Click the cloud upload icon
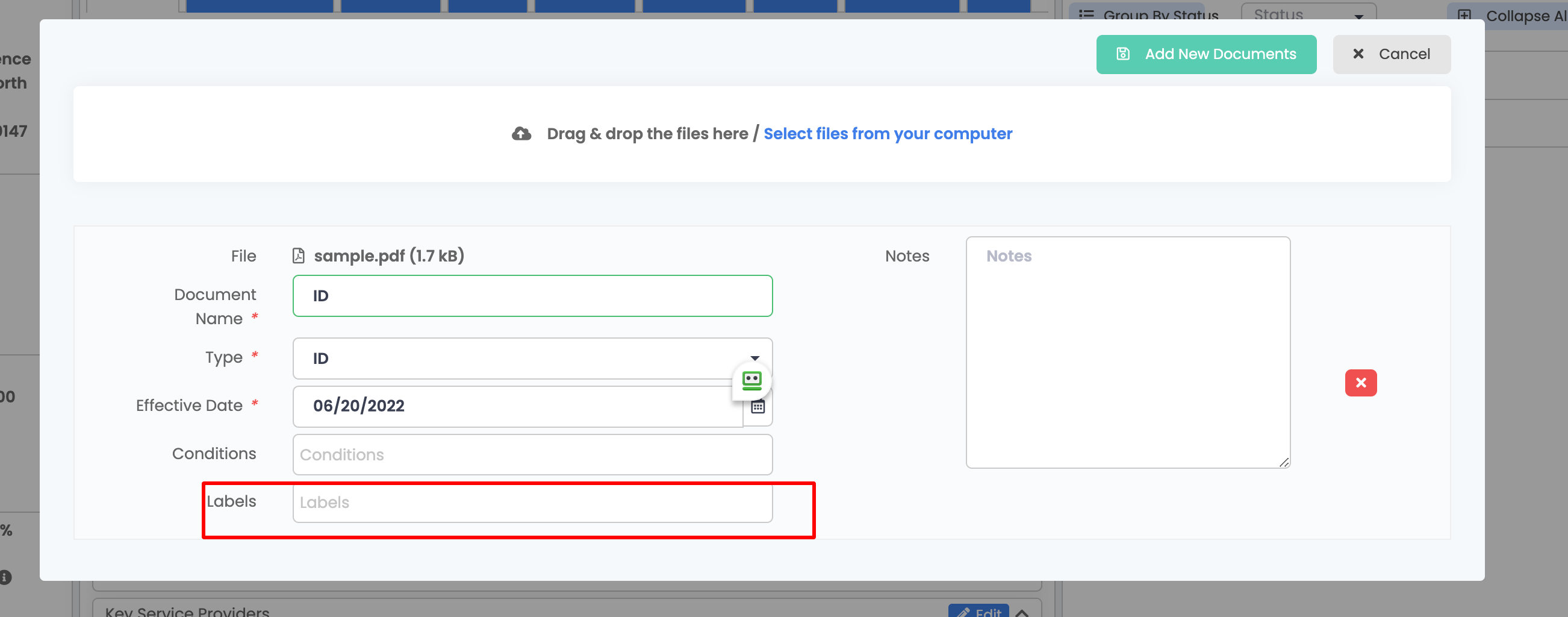The height and width of the screenshot is (617, 1568). (x=521, y=133)
